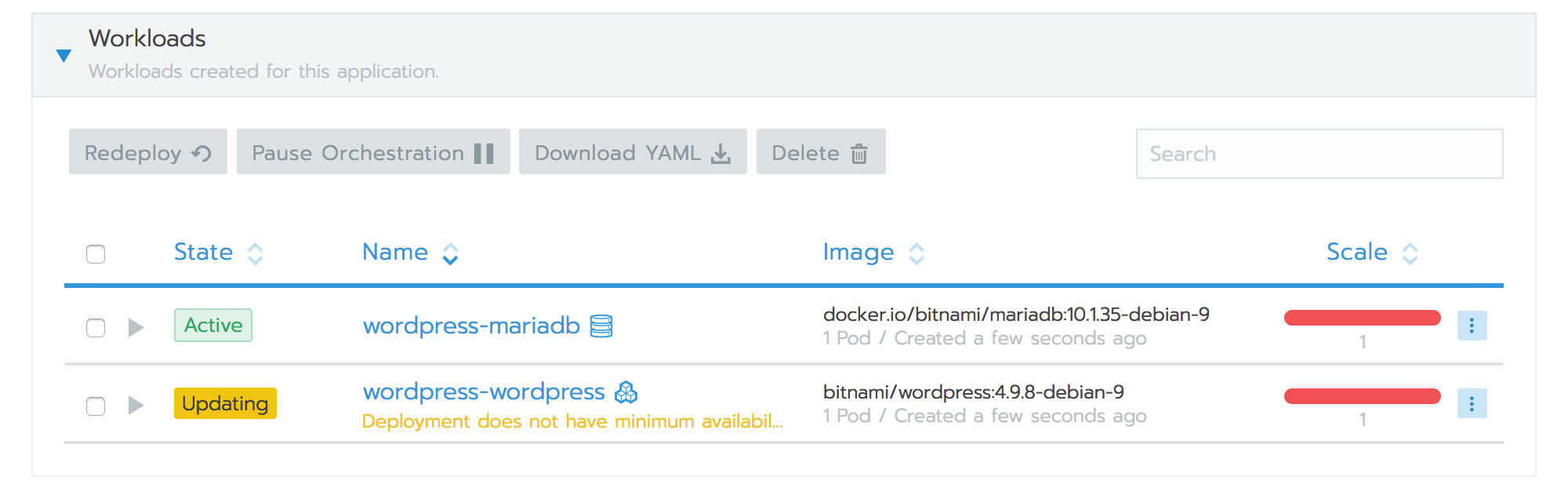The image size is (1568, 488).
Task: Check the select-all checkbox in the header
Action: [95, 253]
